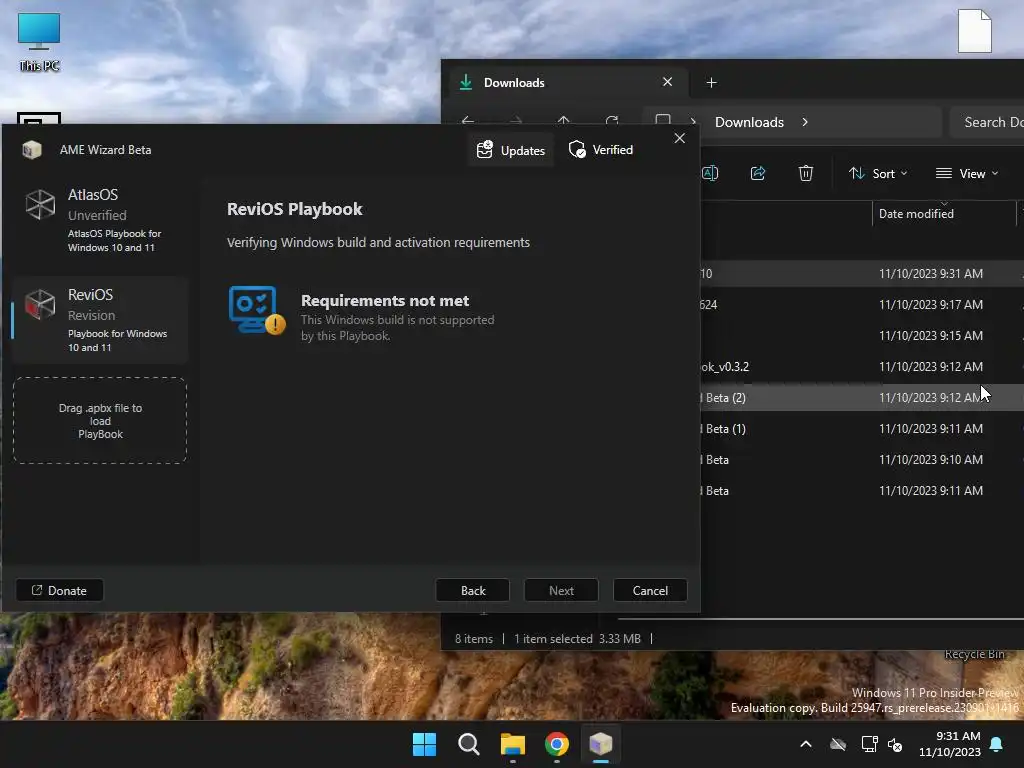Select the Beta (2) file row
Screen dimensions: 1024x768
[x=862, y=398]
